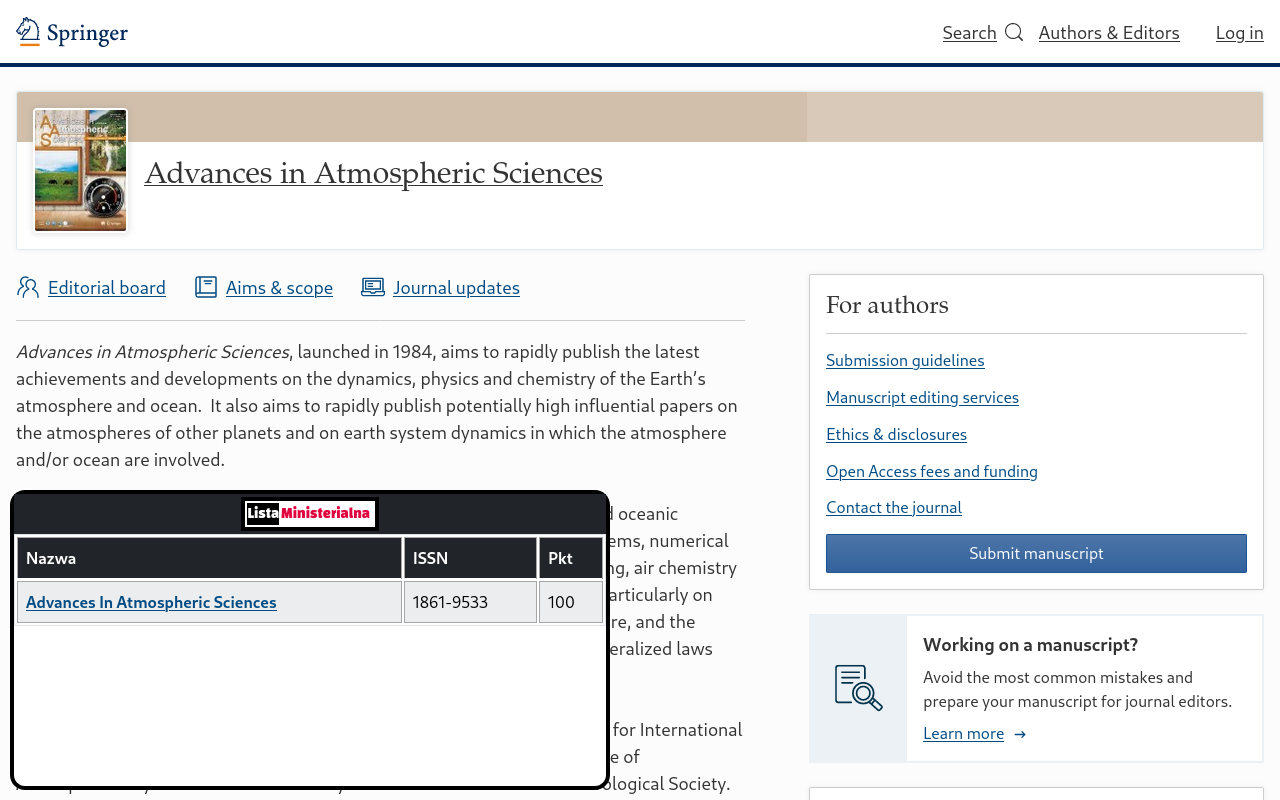Open Submission guidelines link
1280x800 pixels.
tap(905, 361)
